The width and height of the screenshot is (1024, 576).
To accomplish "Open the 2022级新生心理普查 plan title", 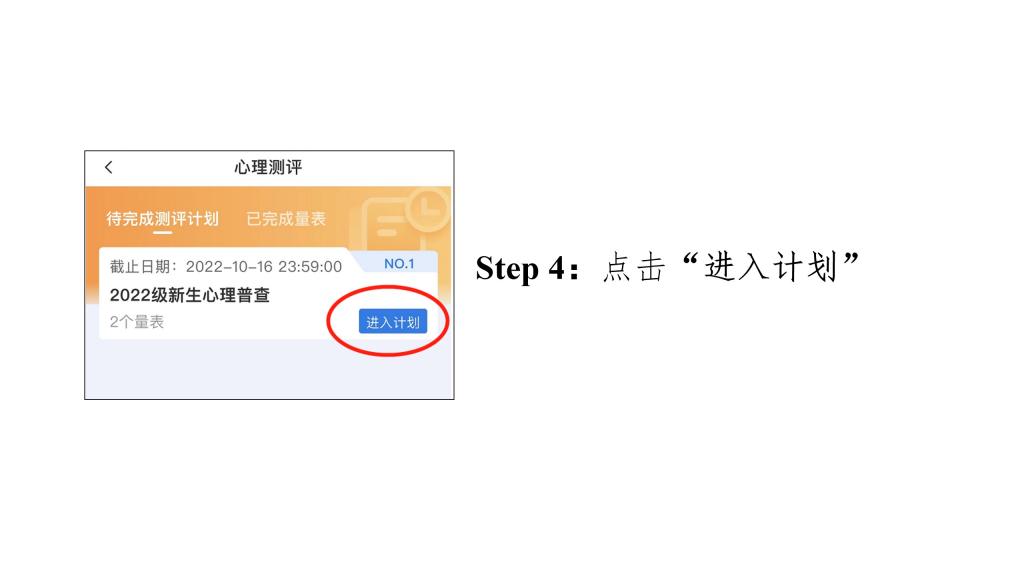I will 189,295.
